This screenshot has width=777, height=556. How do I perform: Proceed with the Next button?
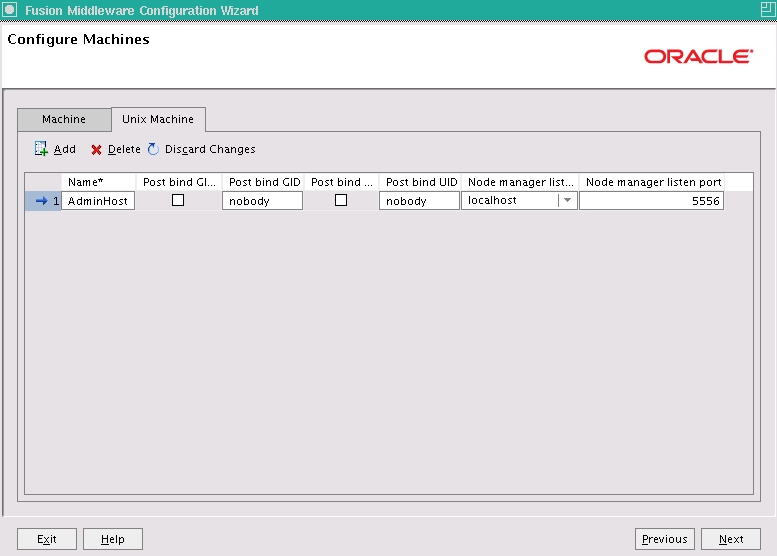point(731,539)
